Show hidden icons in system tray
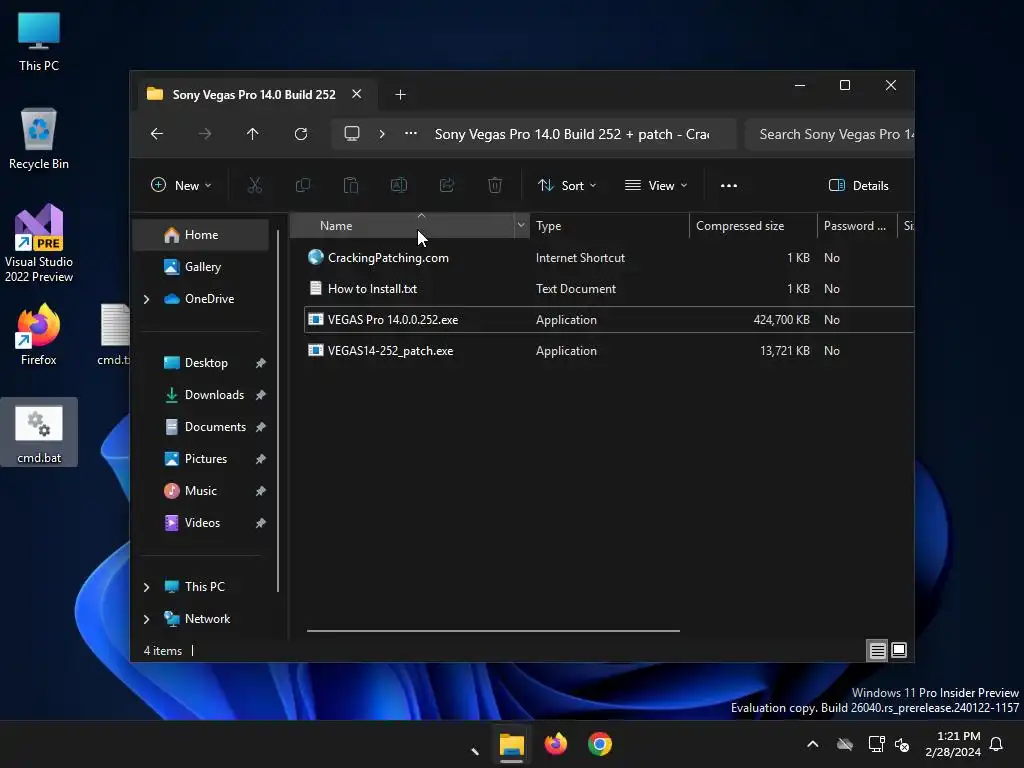 (812, 744)
